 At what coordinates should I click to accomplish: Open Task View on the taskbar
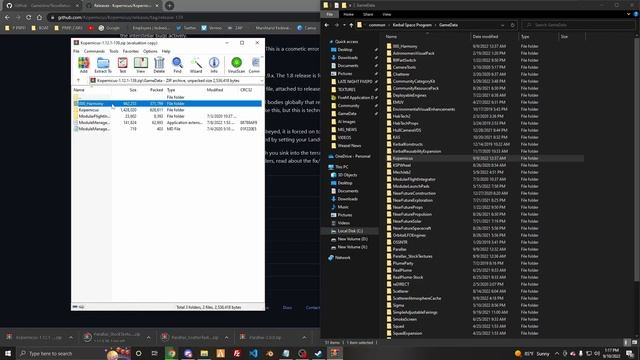[x=155, y=353]
